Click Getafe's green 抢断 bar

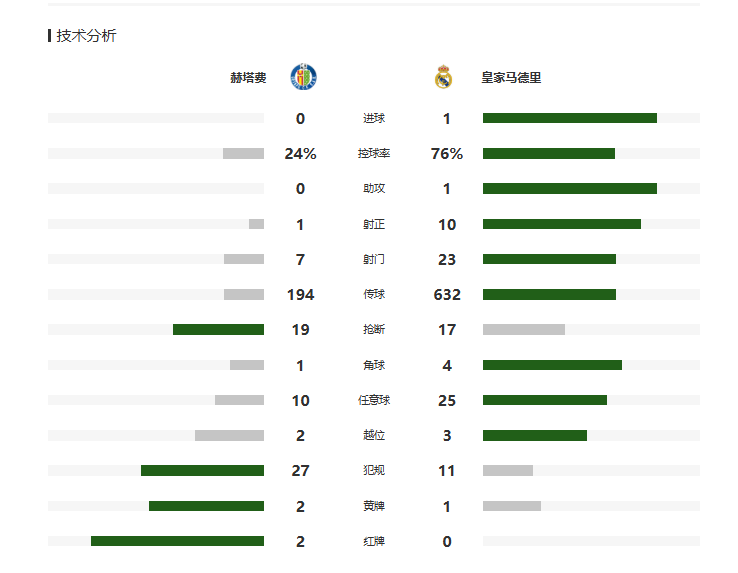[x=218, y=329]
